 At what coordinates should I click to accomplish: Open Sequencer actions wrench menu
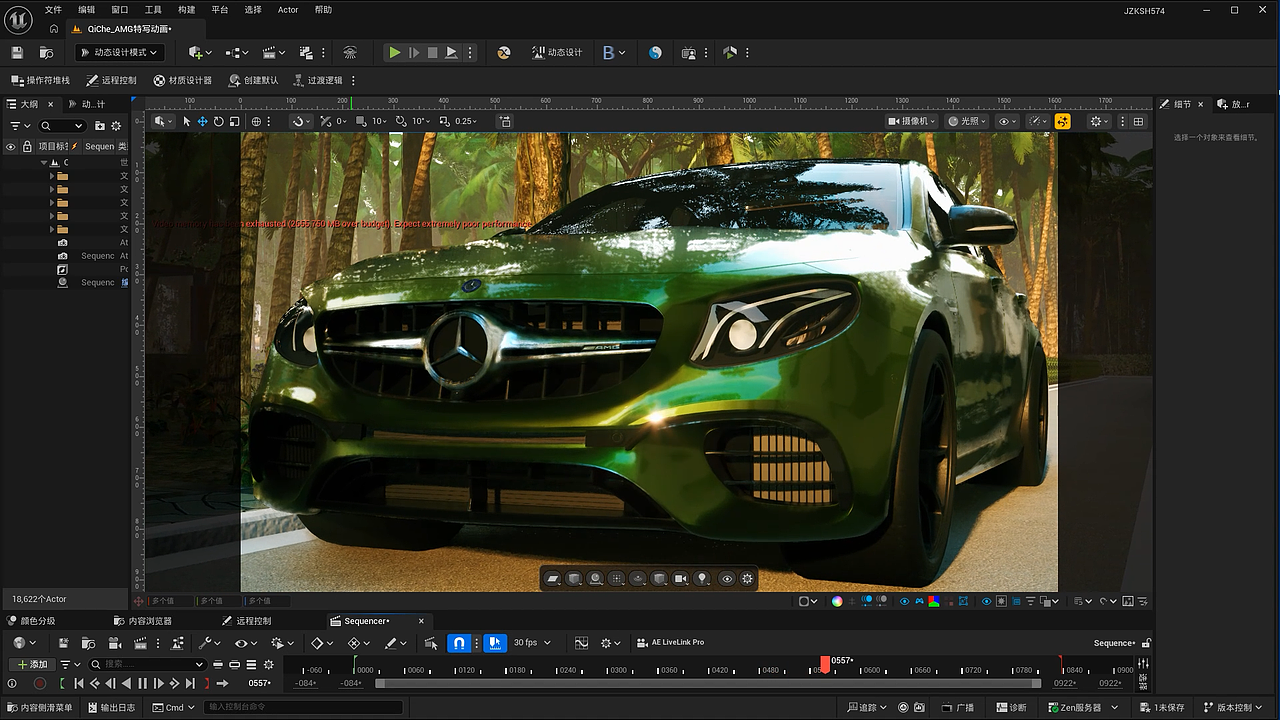(209, 643)
